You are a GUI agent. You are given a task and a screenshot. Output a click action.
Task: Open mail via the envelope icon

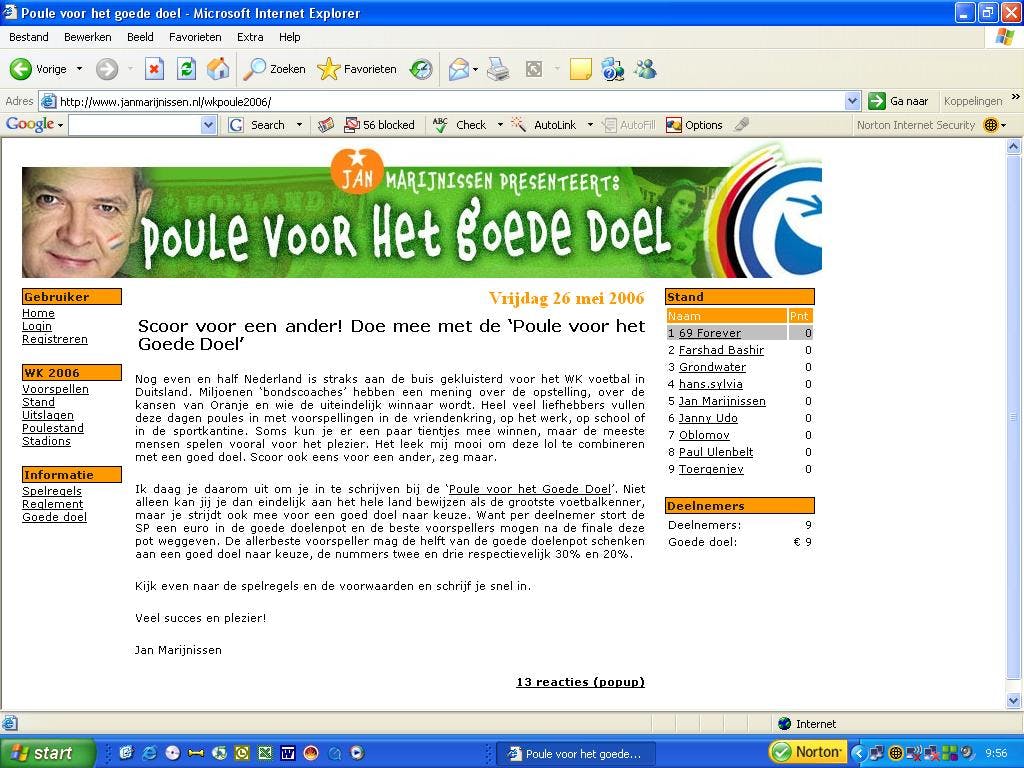point(459,69)
